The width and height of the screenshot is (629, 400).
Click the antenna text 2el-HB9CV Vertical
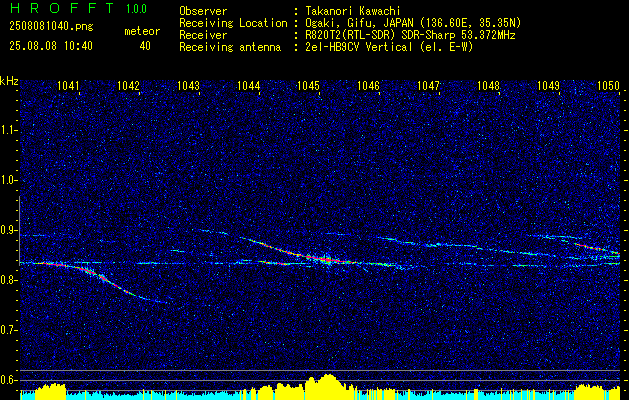390,47
